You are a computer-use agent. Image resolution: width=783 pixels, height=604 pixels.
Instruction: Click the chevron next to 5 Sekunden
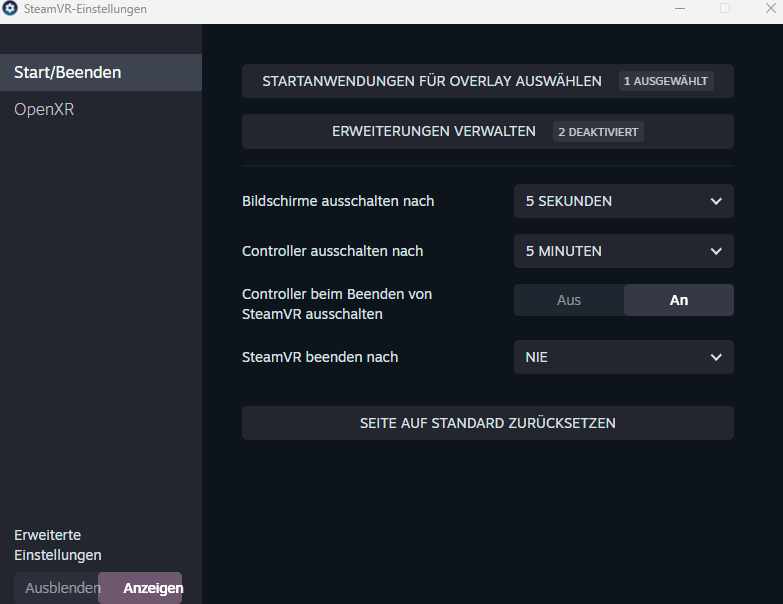pos(716,201)
